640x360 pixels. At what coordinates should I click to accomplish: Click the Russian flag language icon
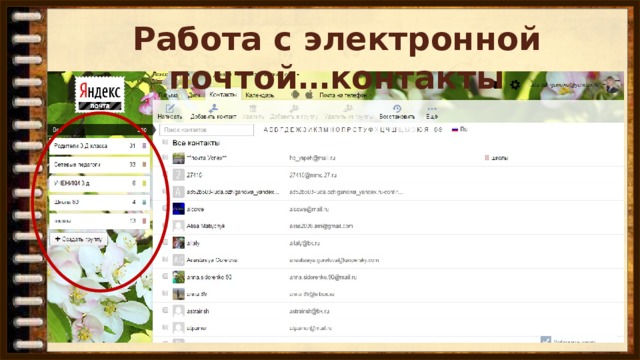[455, 129]
